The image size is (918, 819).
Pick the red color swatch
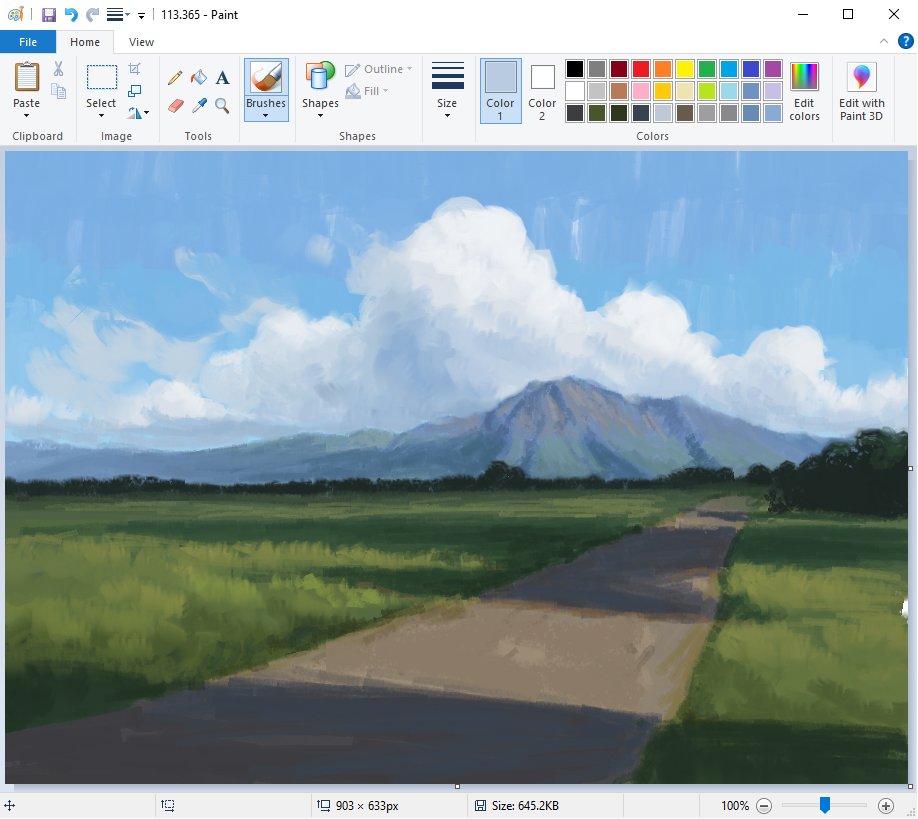[x=641, y=69]
